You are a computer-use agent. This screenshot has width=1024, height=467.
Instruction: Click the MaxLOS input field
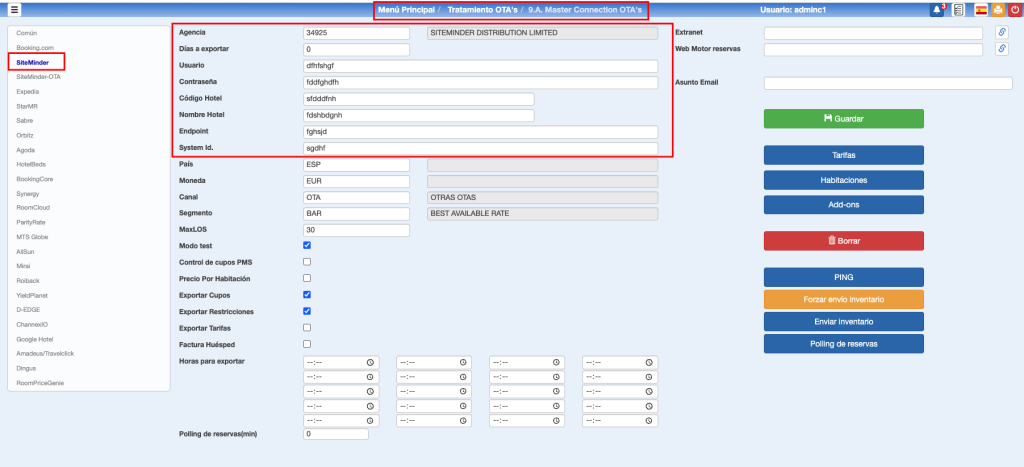[x=356, y=230]
